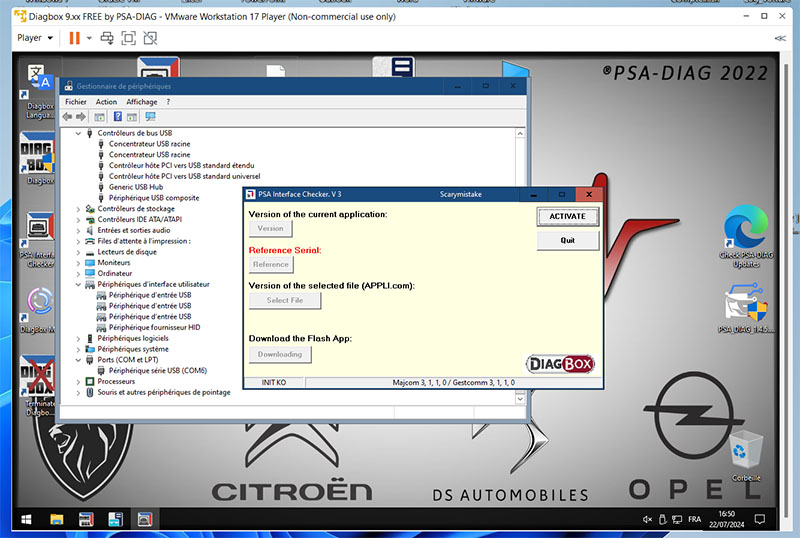Screen dimensions: 800x538
Task: Select Souris et autres périphériques de pointage
Action: (164, 393)
